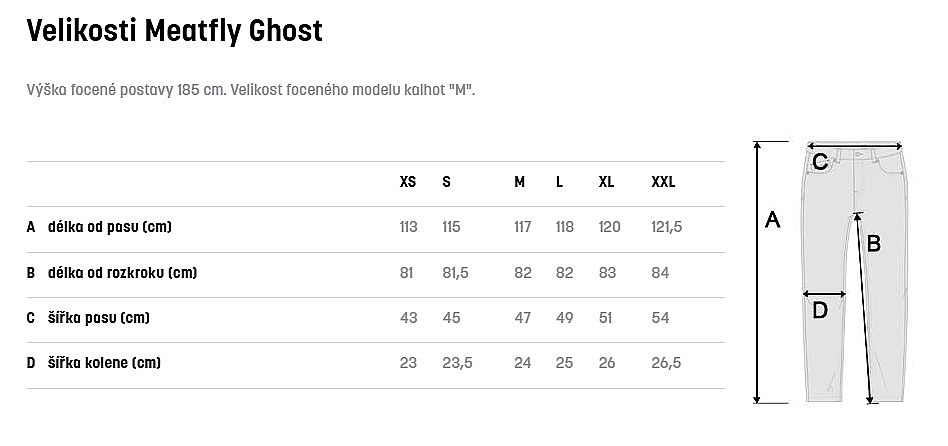Select the XXL size column header
Screen dimensions: 948x446
pyautogui.click(x=663, y=182)
